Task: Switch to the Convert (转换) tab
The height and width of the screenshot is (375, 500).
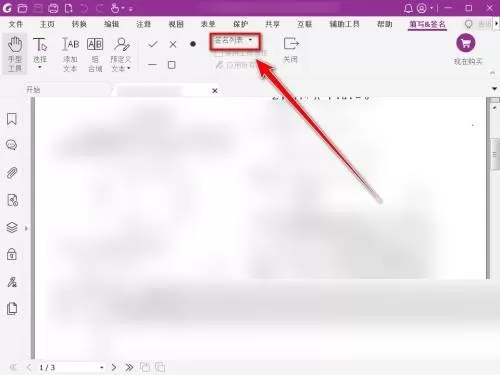Action: coord(79,24)
